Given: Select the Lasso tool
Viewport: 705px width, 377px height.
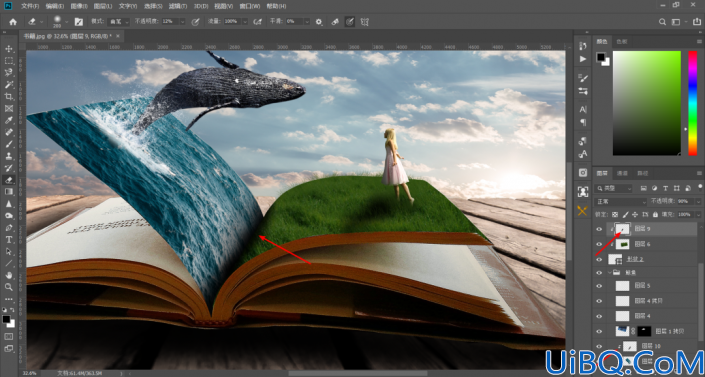Looking at the screenshot, I should click(x=9, y=72).
